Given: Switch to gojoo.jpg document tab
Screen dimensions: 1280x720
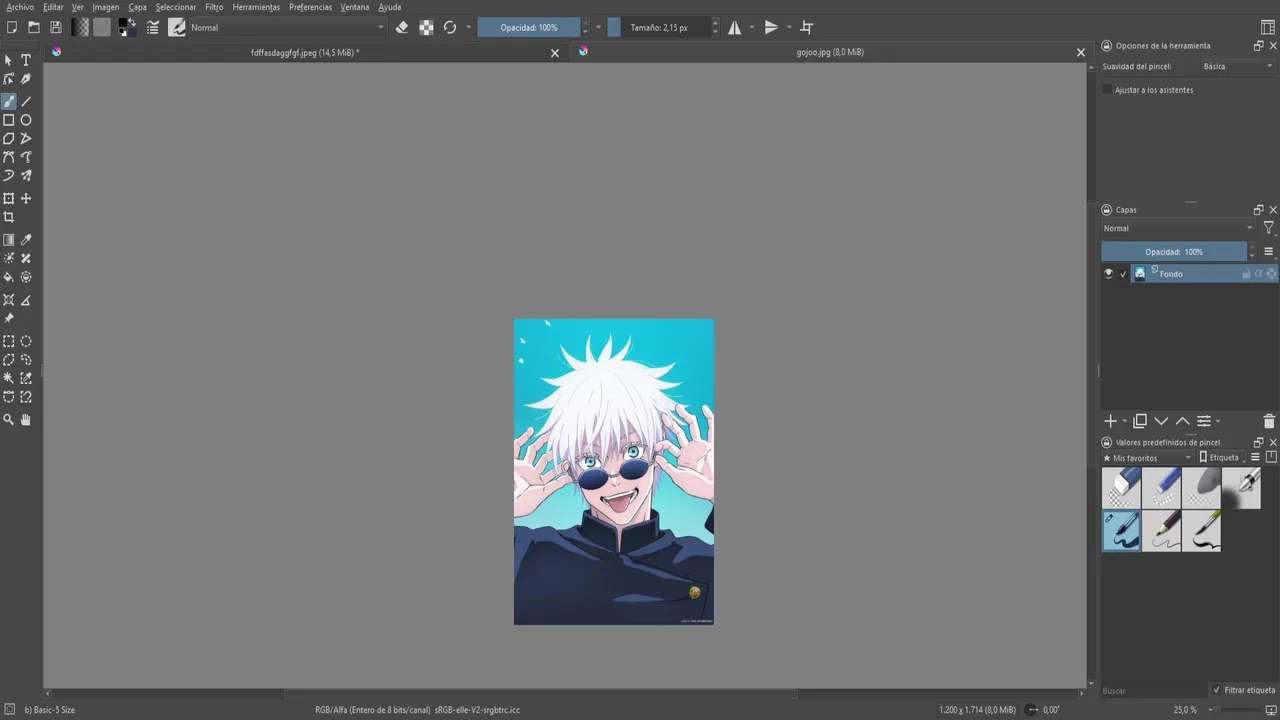Looking at the screenshot, I should 830,52.
